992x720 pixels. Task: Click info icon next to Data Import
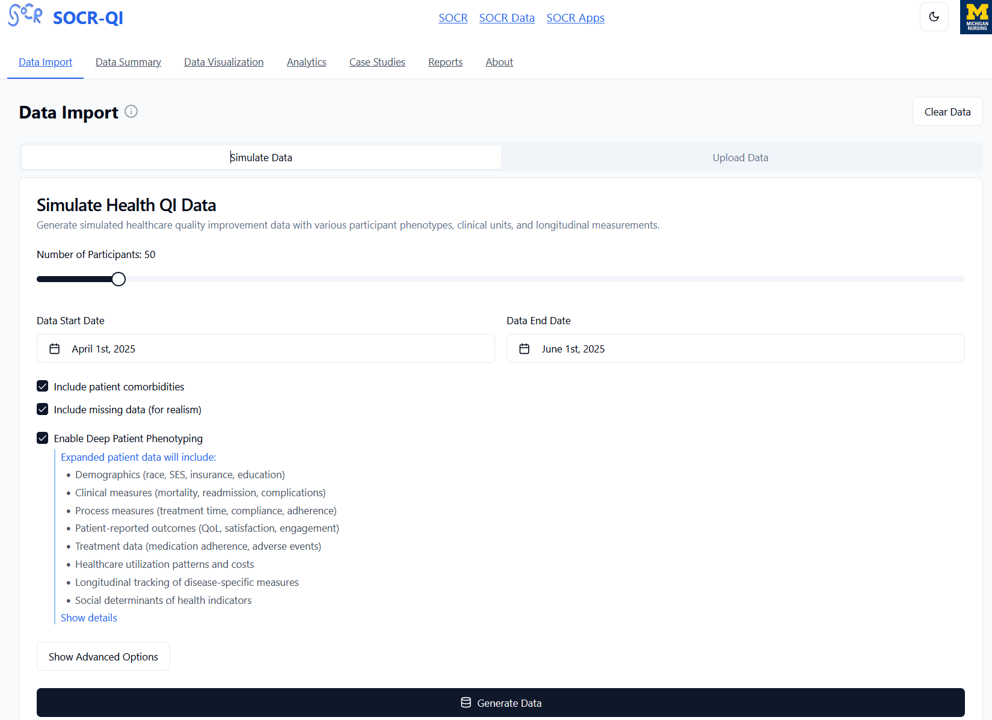131,112
